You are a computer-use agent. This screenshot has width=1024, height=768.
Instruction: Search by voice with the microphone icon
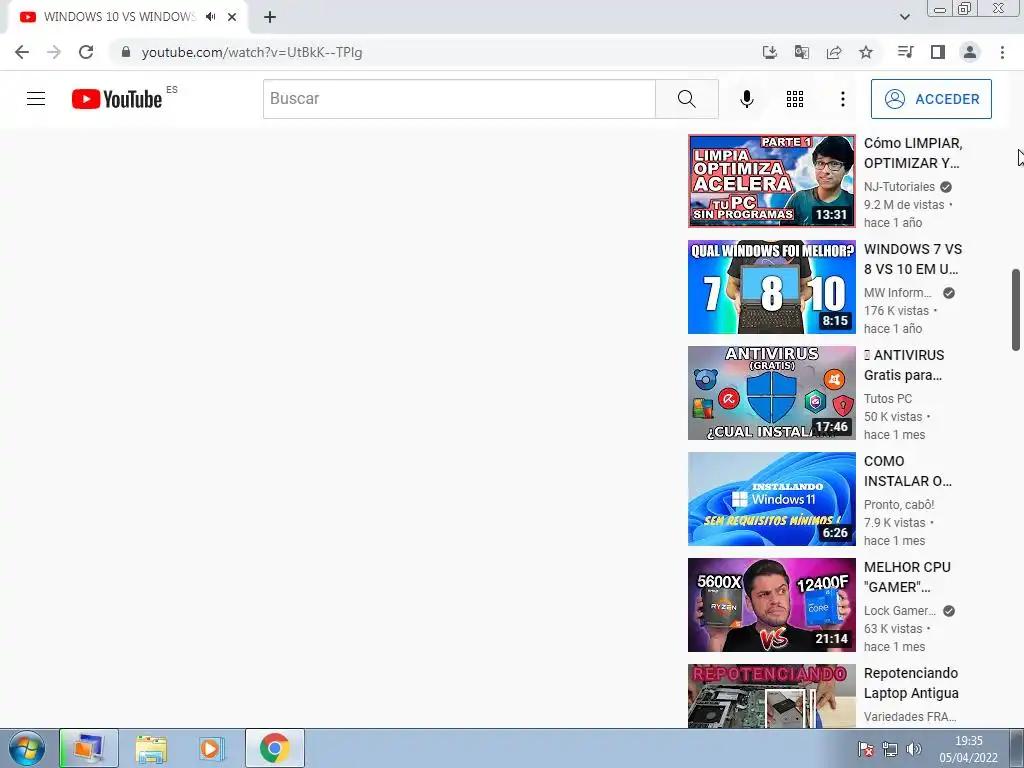tap(747, 99)
